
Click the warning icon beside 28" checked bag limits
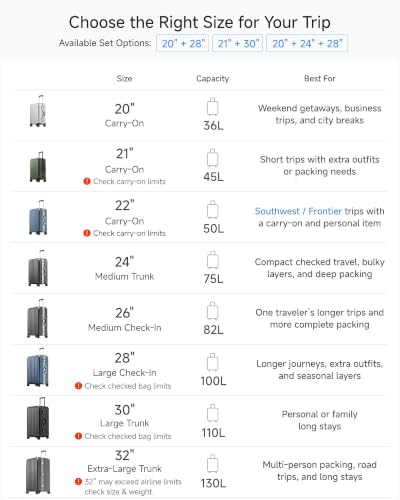[x=78, y=386]
